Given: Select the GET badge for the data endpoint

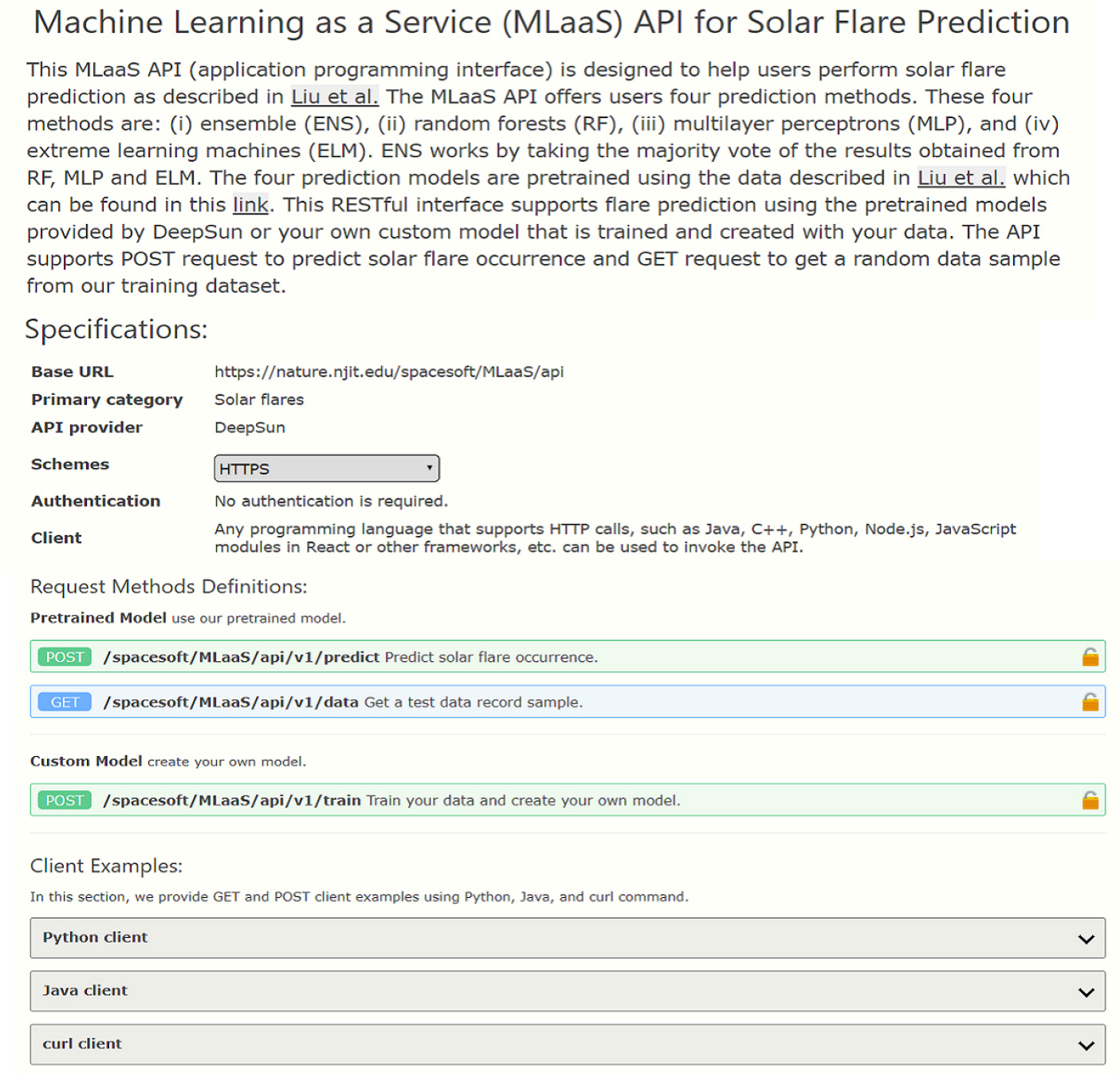Looking at the screenshot, I should pos(64,702).
